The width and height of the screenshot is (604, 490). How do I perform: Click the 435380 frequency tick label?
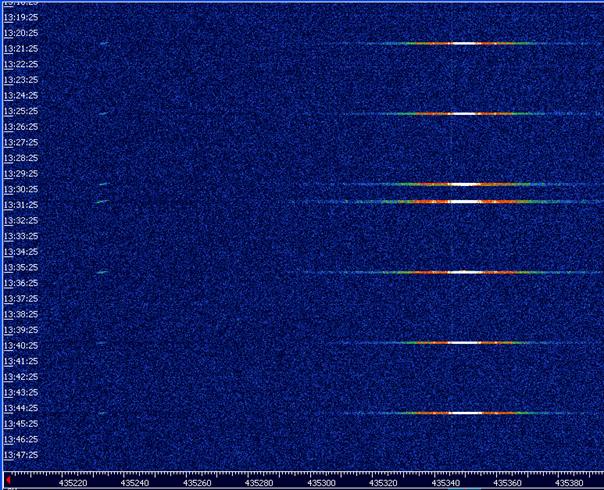pyautogui.click(x=569, y=483)
